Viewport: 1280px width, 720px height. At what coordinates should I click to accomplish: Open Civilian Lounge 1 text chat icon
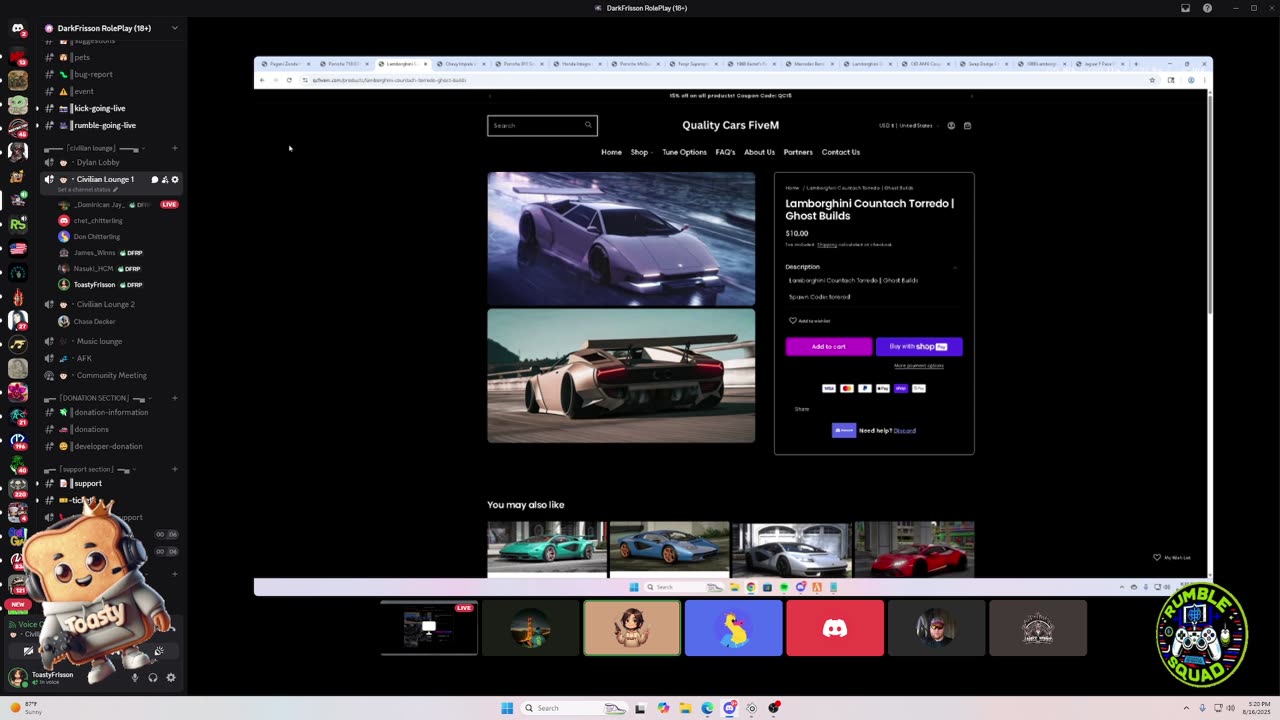pyautogui.click(x=155, y=180)
